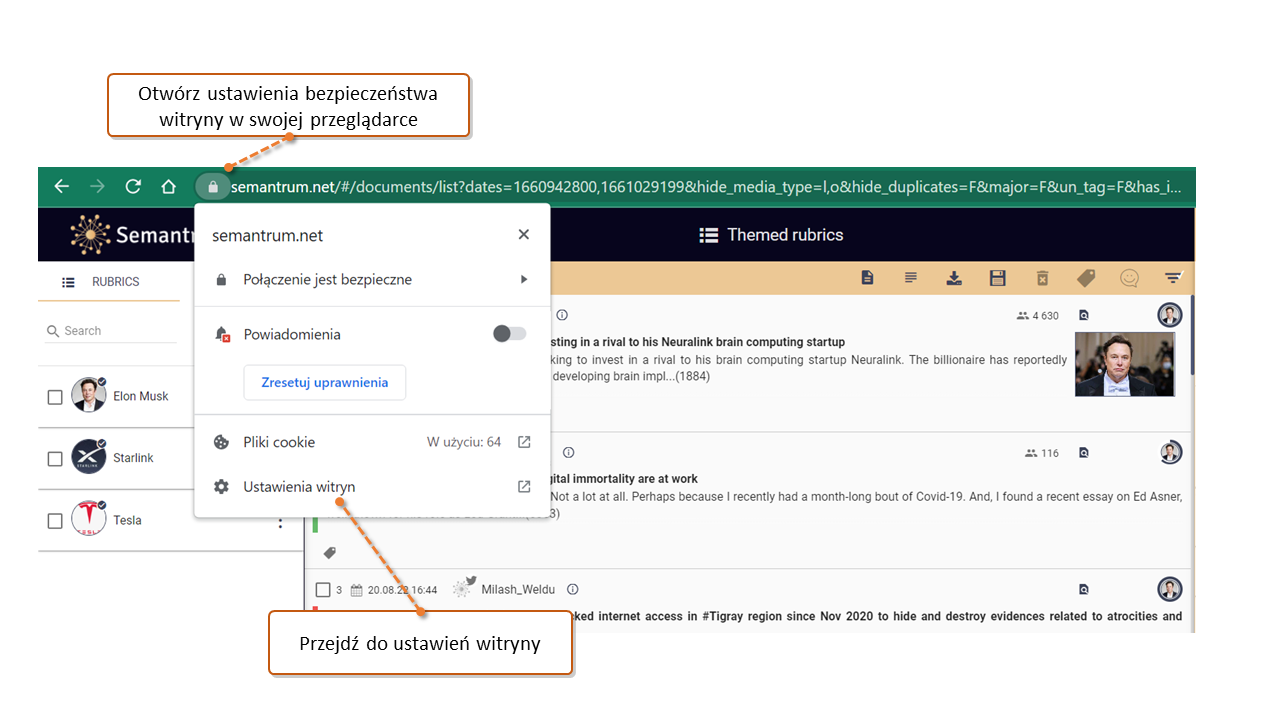
Task: Click document search icon beside 4 630
Action: [x=1084, y=315]
